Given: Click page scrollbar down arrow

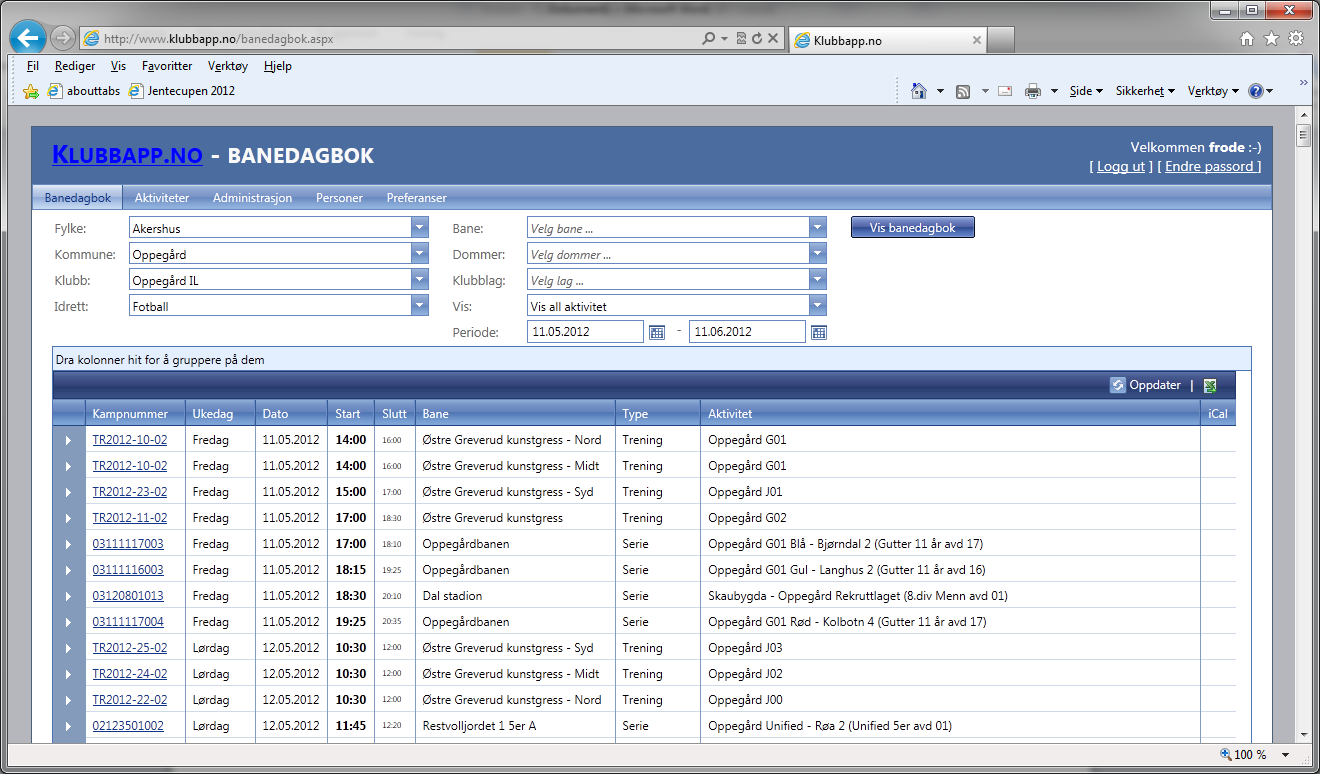Looking at the screenshot, I should point(1302,734).
